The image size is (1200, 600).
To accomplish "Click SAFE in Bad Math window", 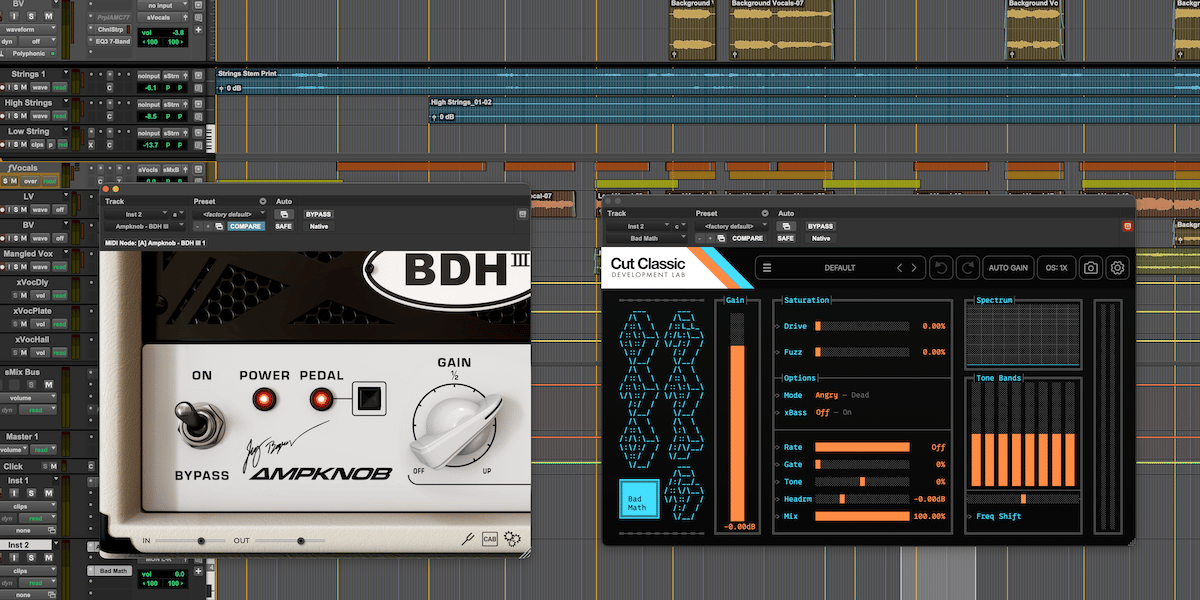I will [786, 238].
